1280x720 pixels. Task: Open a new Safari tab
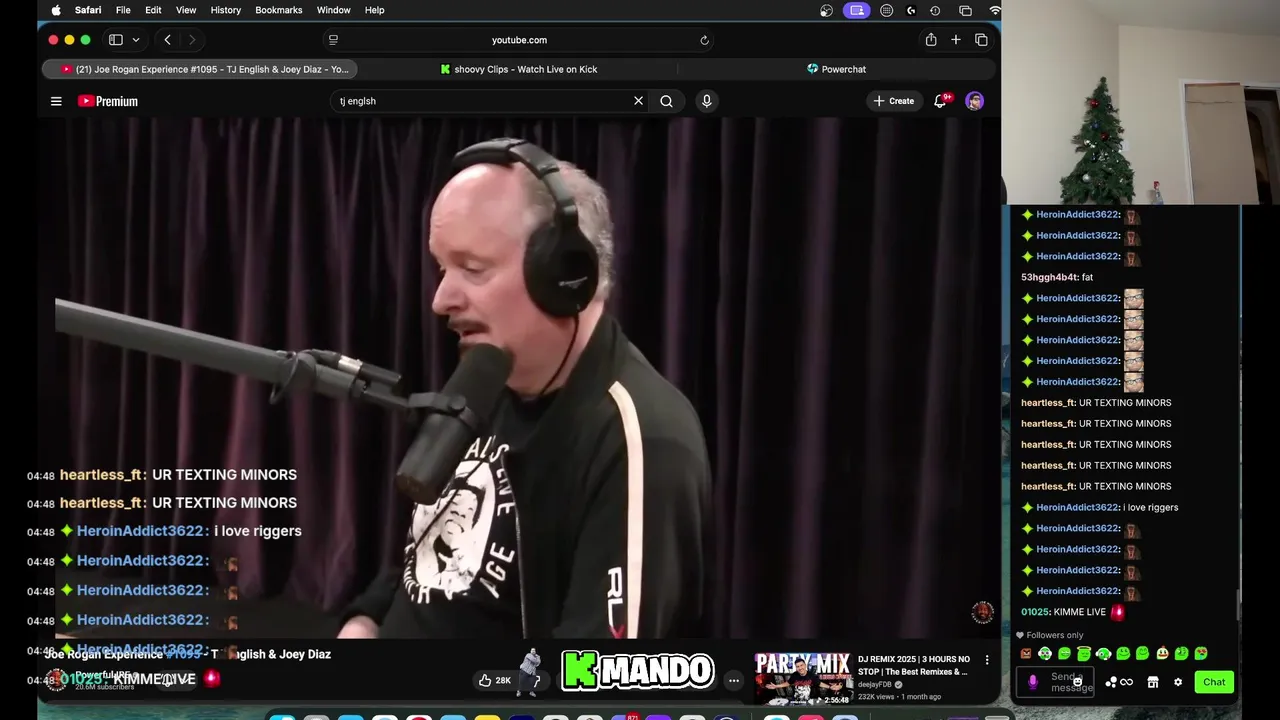pos(956,40)
